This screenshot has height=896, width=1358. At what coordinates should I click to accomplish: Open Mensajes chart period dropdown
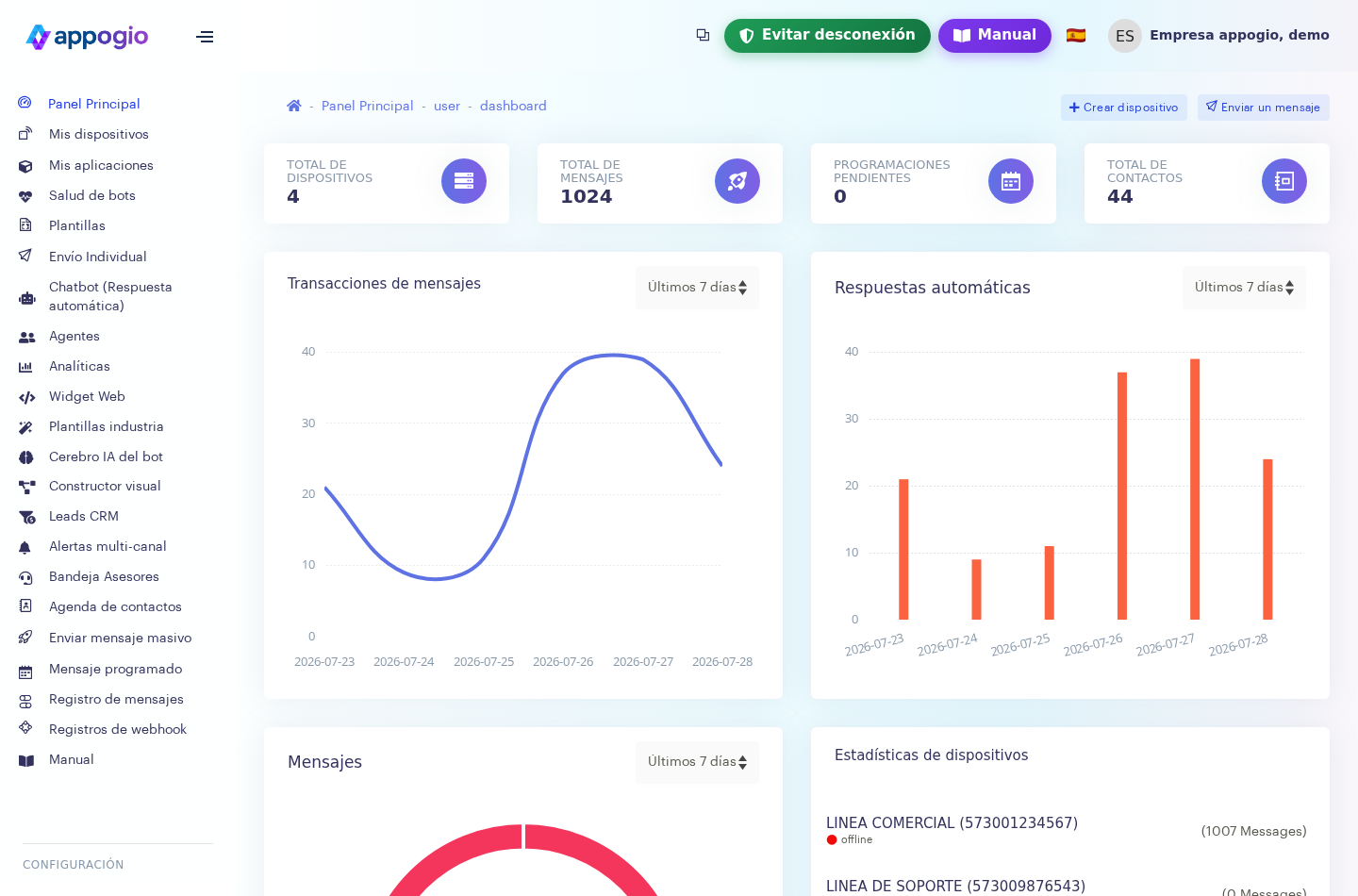(x=697, y=762)
